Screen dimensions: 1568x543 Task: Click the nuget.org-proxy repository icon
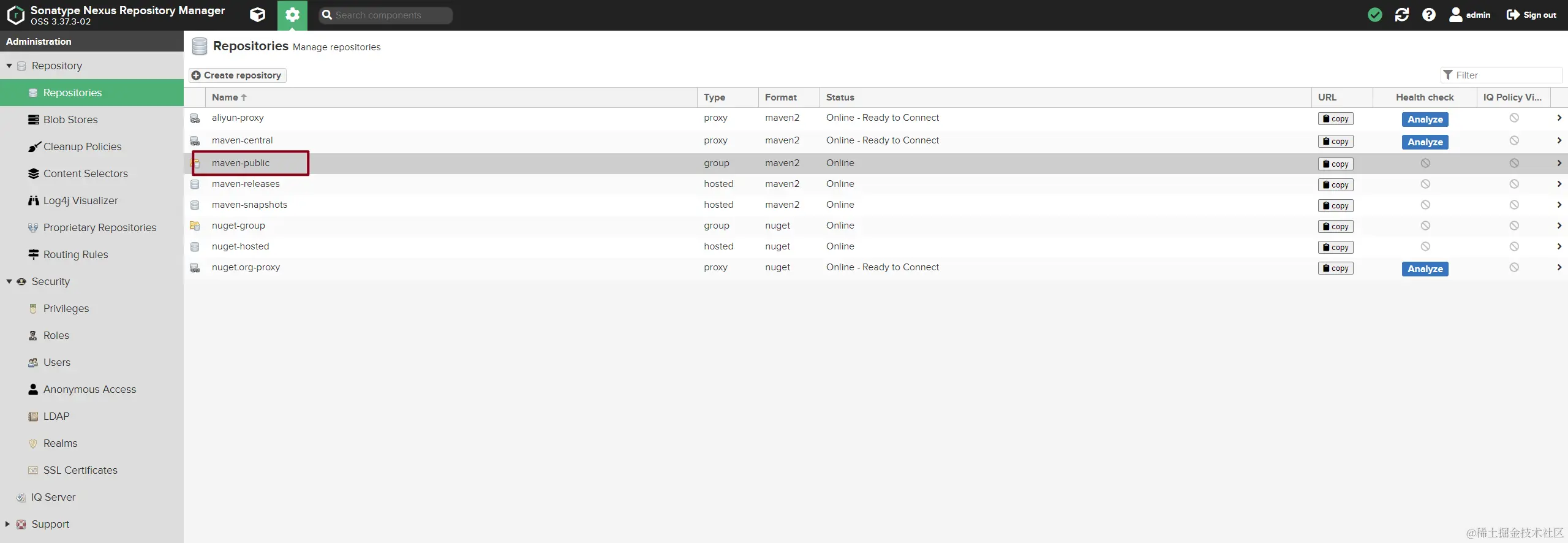tap(195, 268)
